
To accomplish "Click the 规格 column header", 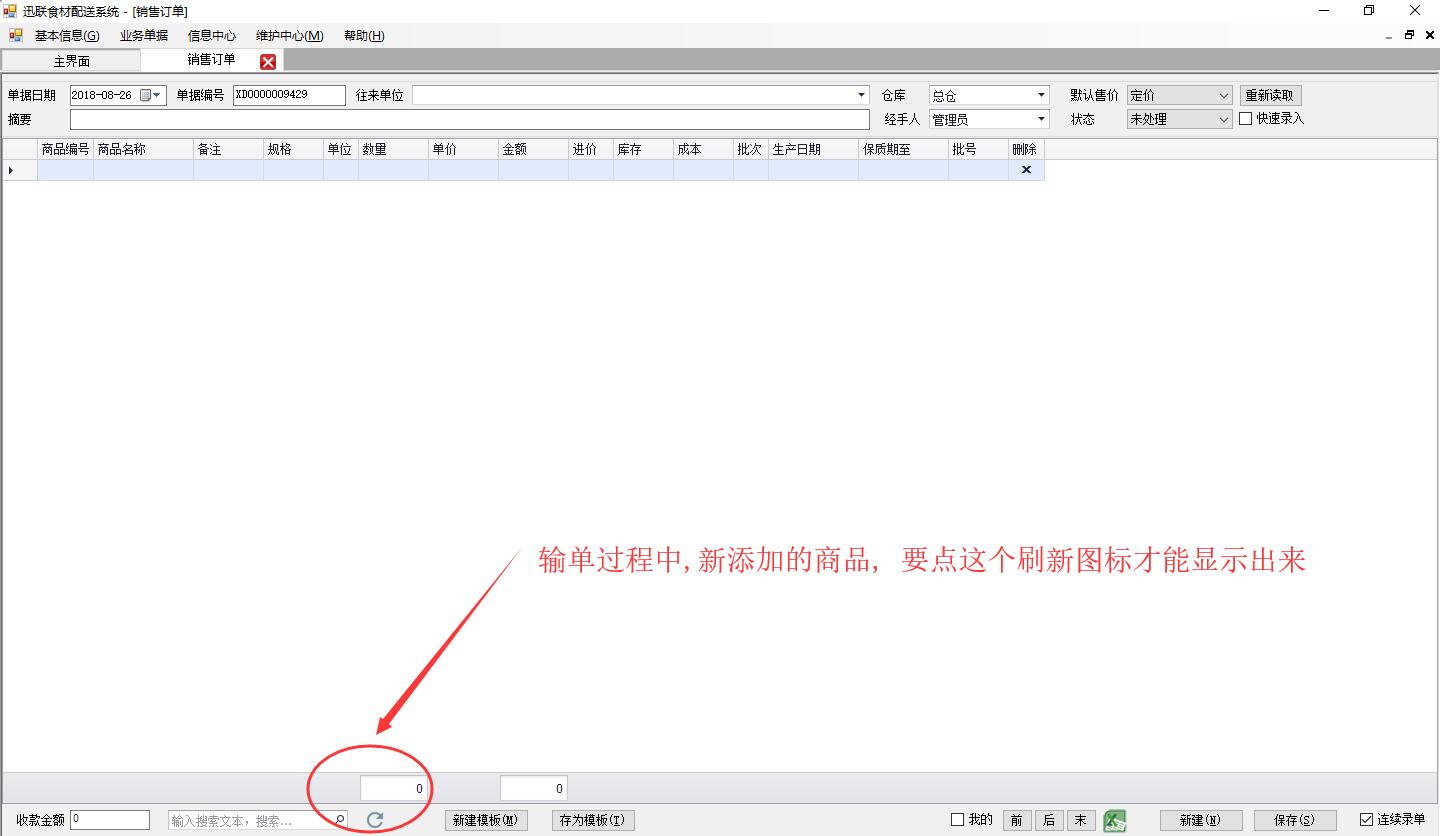I will pos(294,149).
